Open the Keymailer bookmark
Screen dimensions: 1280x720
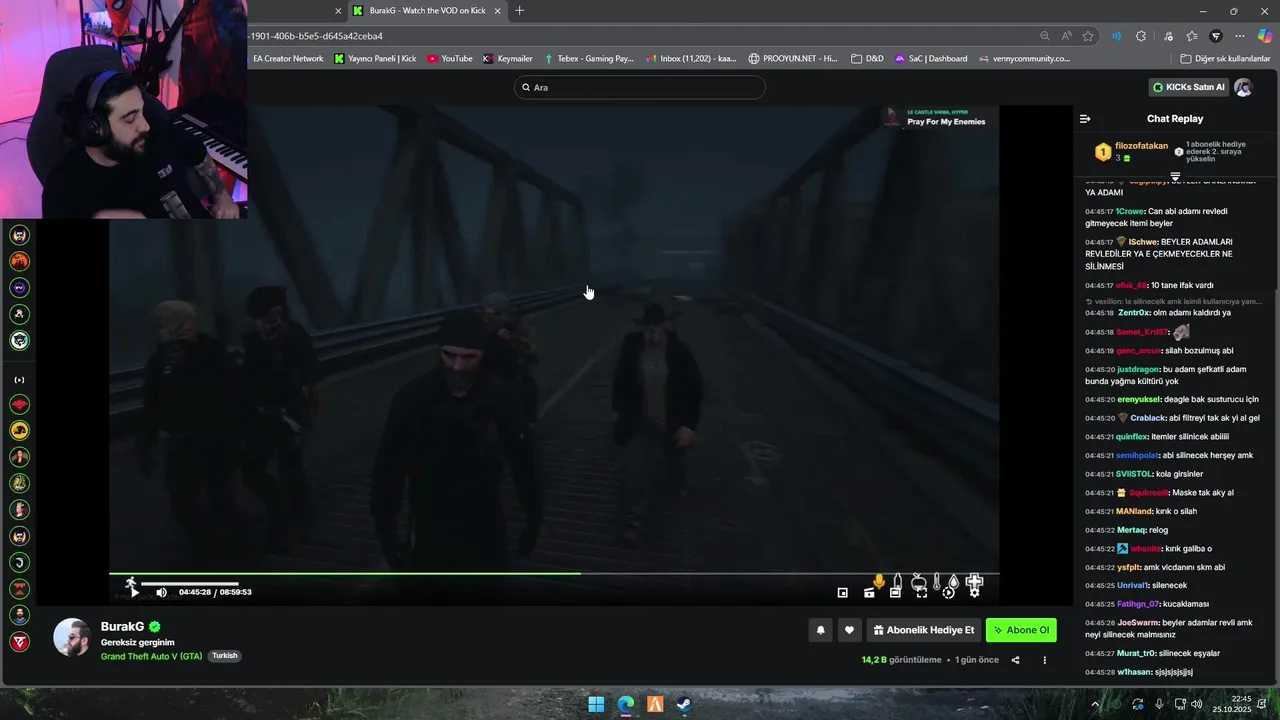pos(508,59)
